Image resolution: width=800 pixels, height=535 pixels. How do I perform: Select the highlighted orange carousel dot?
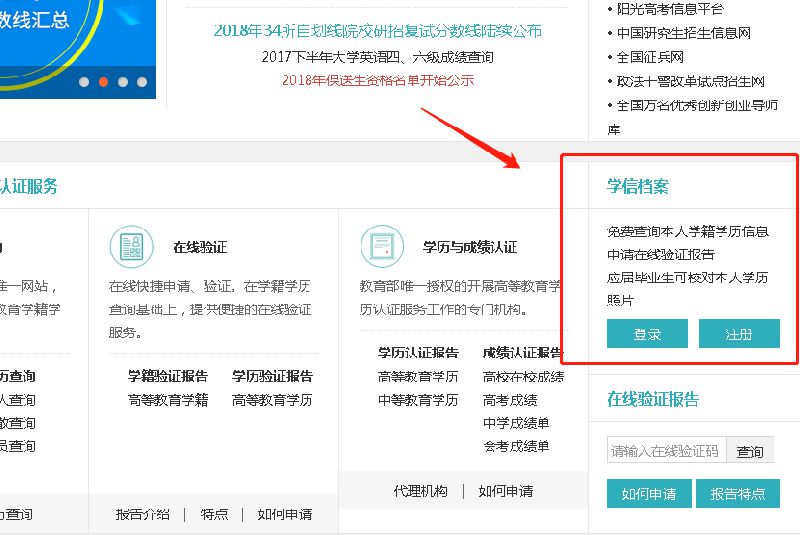(x=103, y=82)
